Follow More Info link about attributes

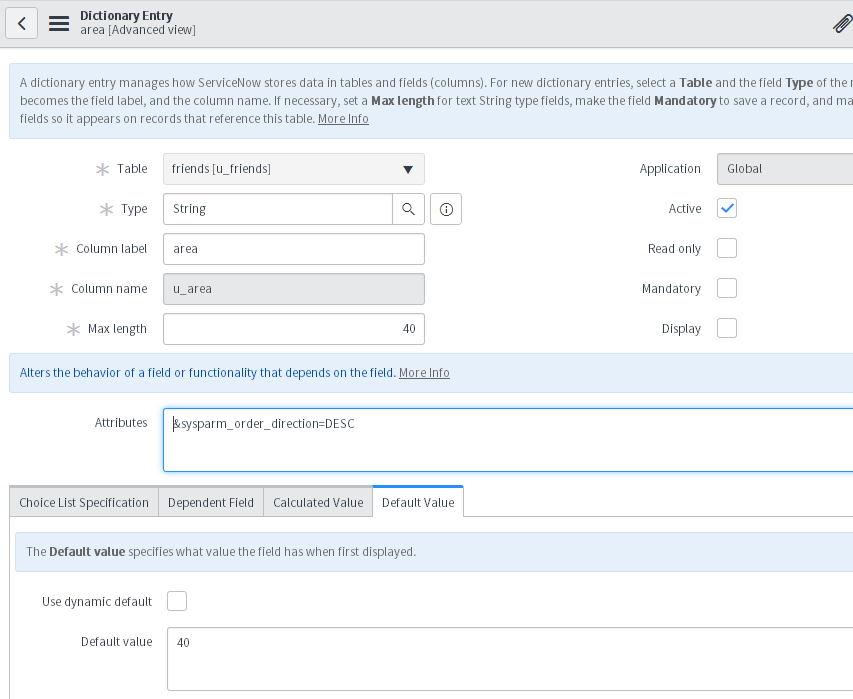pos(424,373)
